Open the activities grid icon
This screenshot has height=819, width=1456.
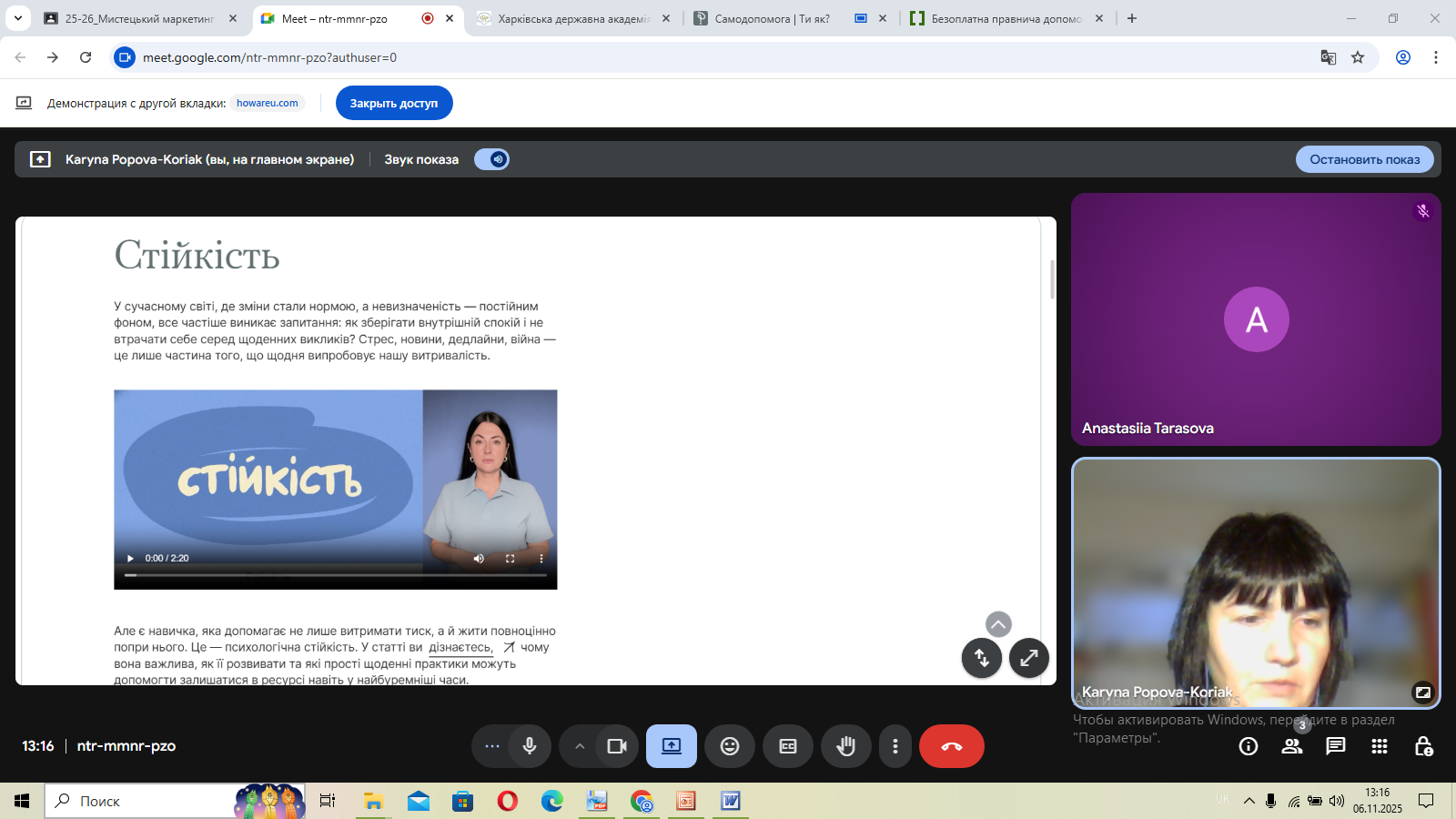(1380, 746)
